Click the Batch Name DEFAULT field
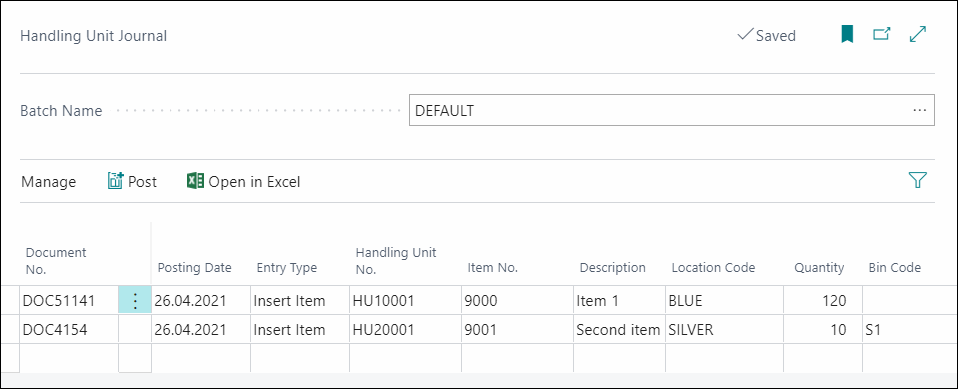The image size is (958, 389). (x=671, y=111)
